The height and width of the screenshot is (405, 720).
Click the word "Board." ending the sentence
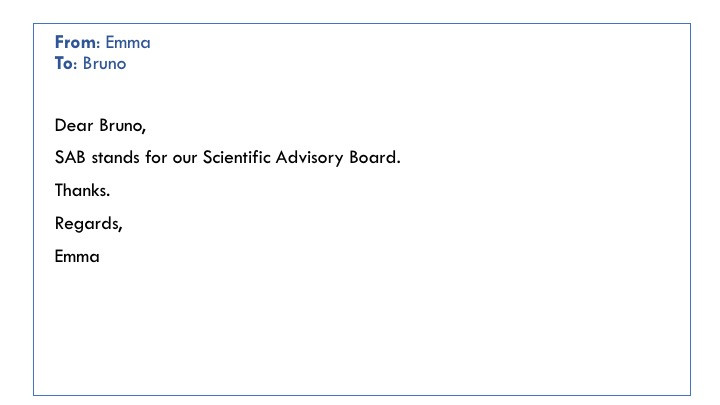click(375, 158)
